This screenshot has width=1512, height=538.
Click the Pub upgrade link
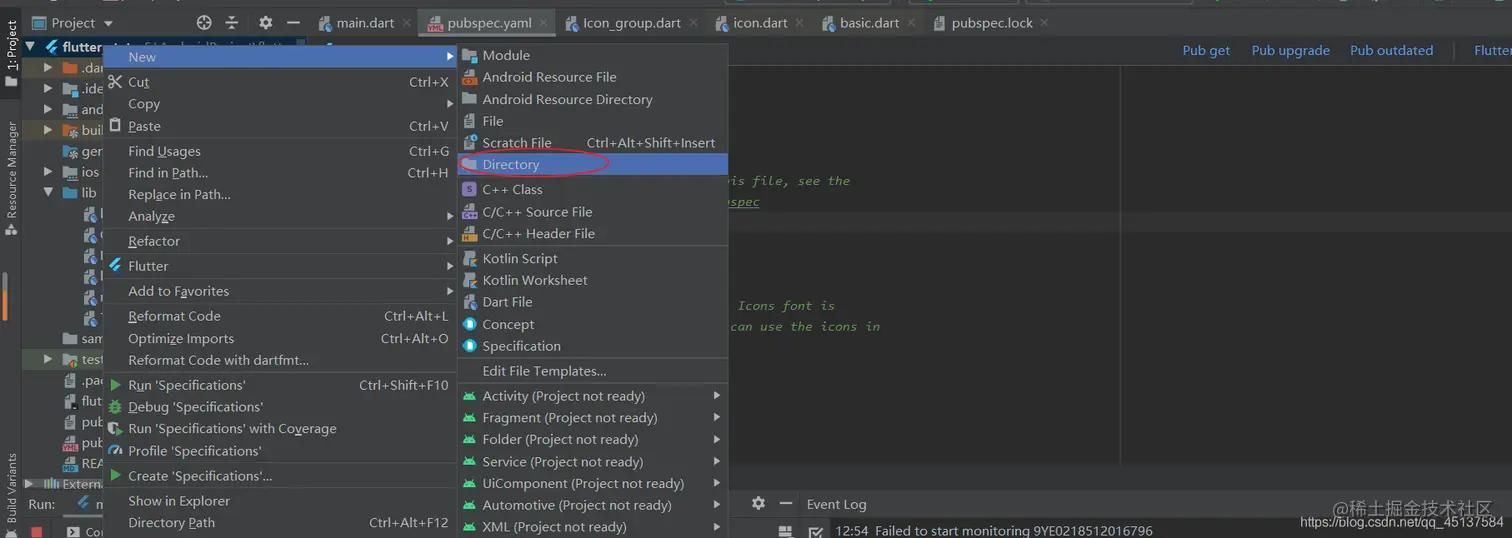coord(1290,50)
